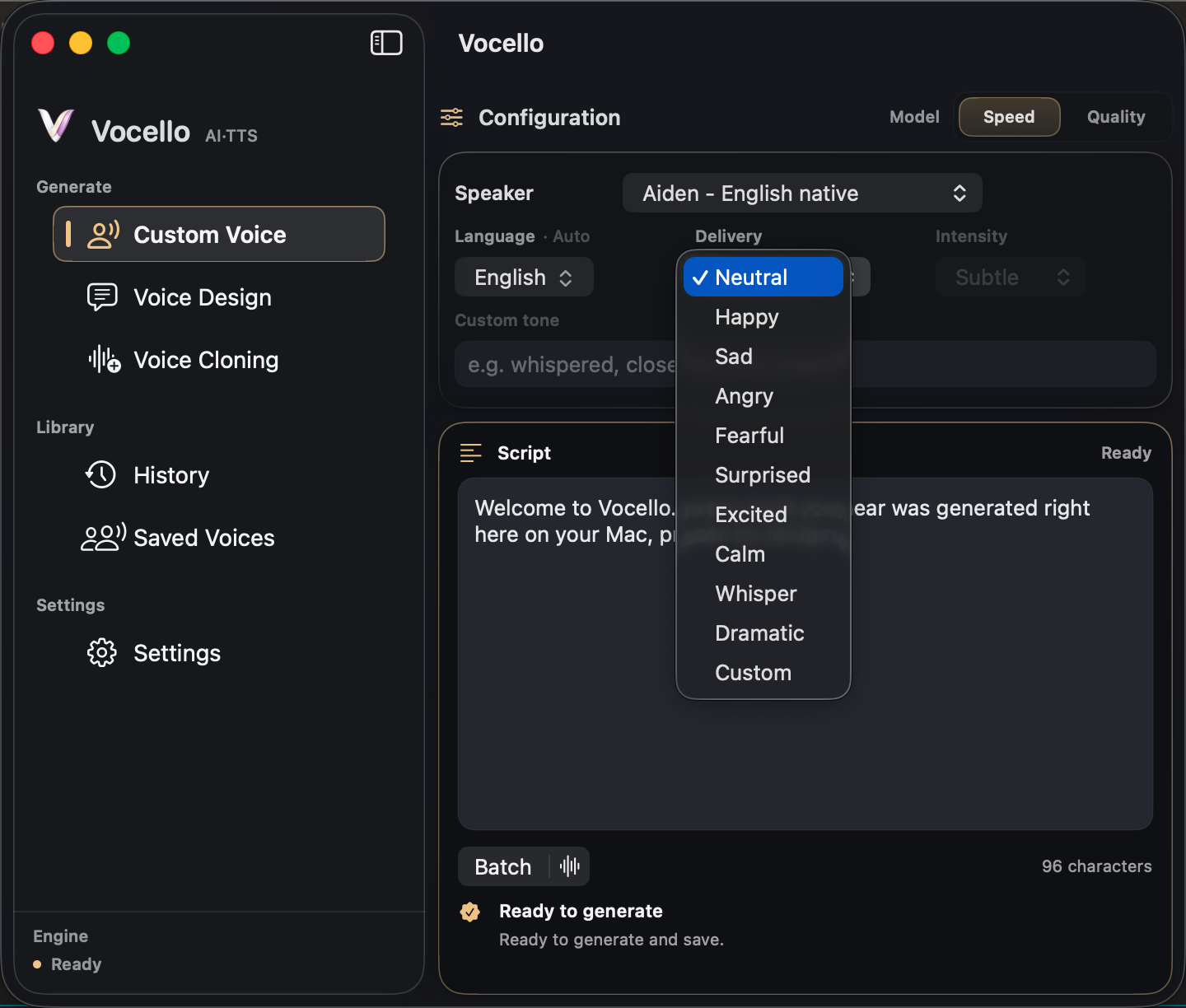Choose Sad in the Delivery menu
This screenshot has width=1186, height=1008.
click(x=763, y=357)
